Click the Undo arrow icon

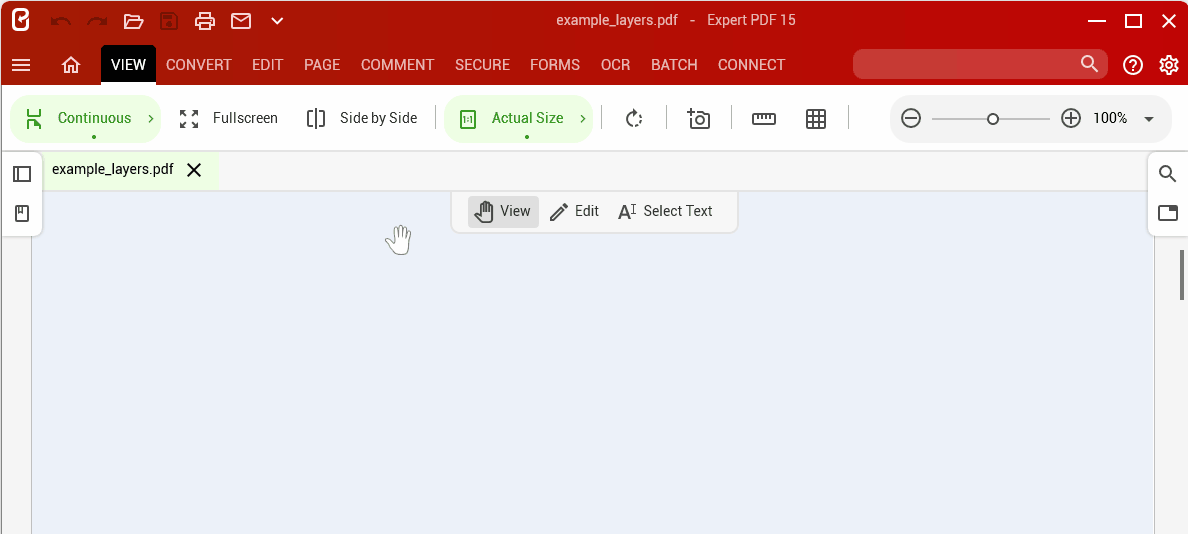61,21
